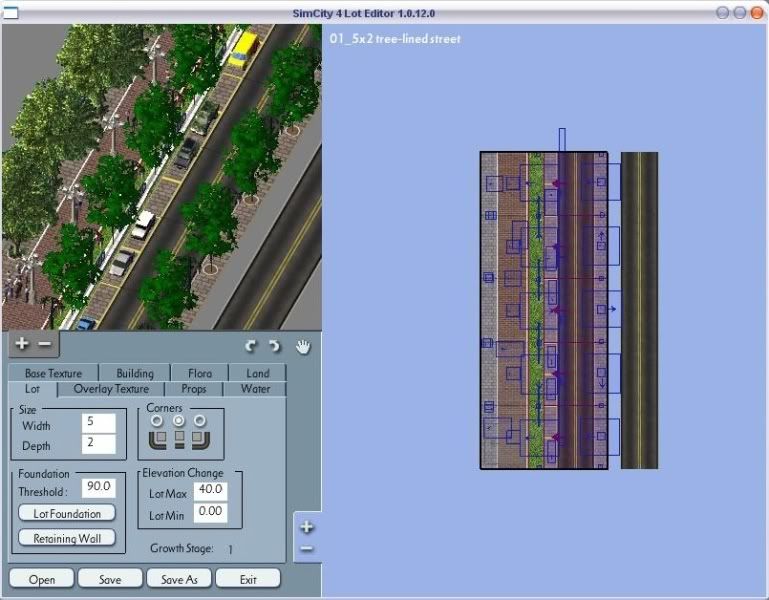Click the Open button

[42, 579]
